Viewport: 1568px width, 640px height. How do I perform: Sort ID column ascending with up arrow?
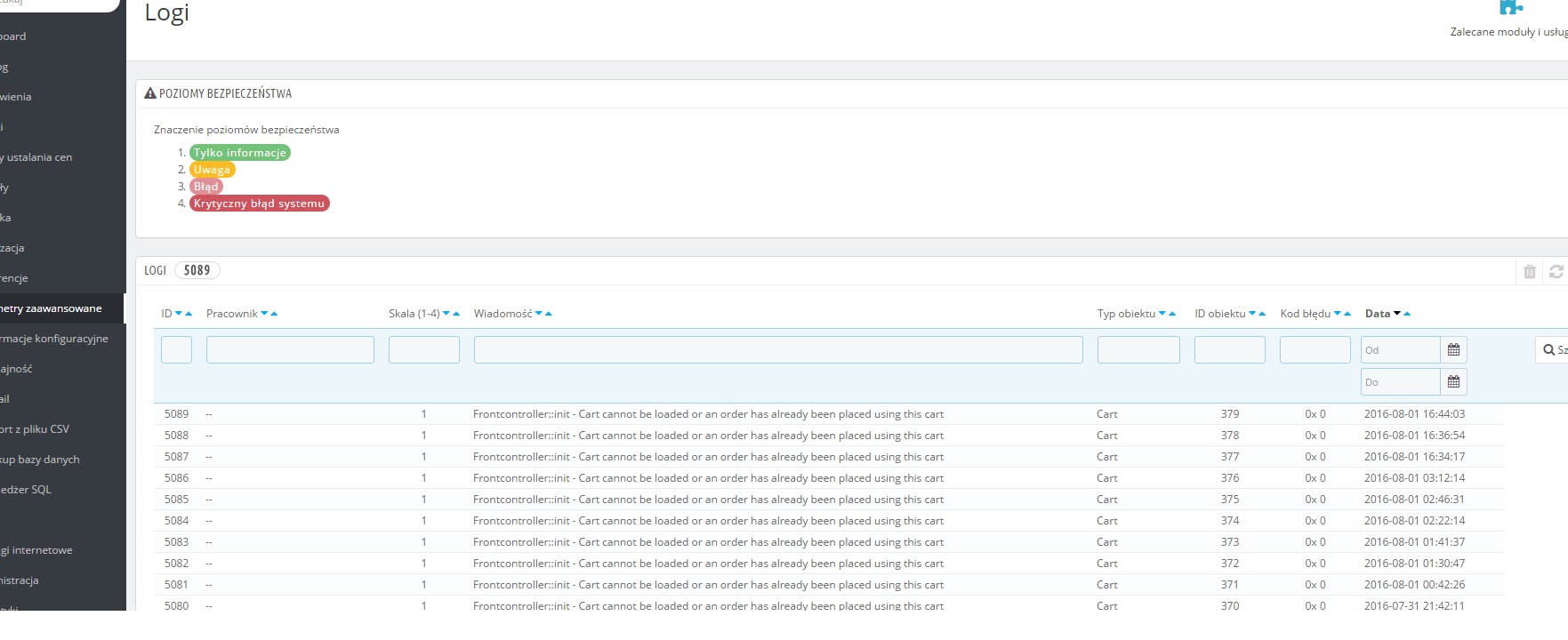coord(189,314)
